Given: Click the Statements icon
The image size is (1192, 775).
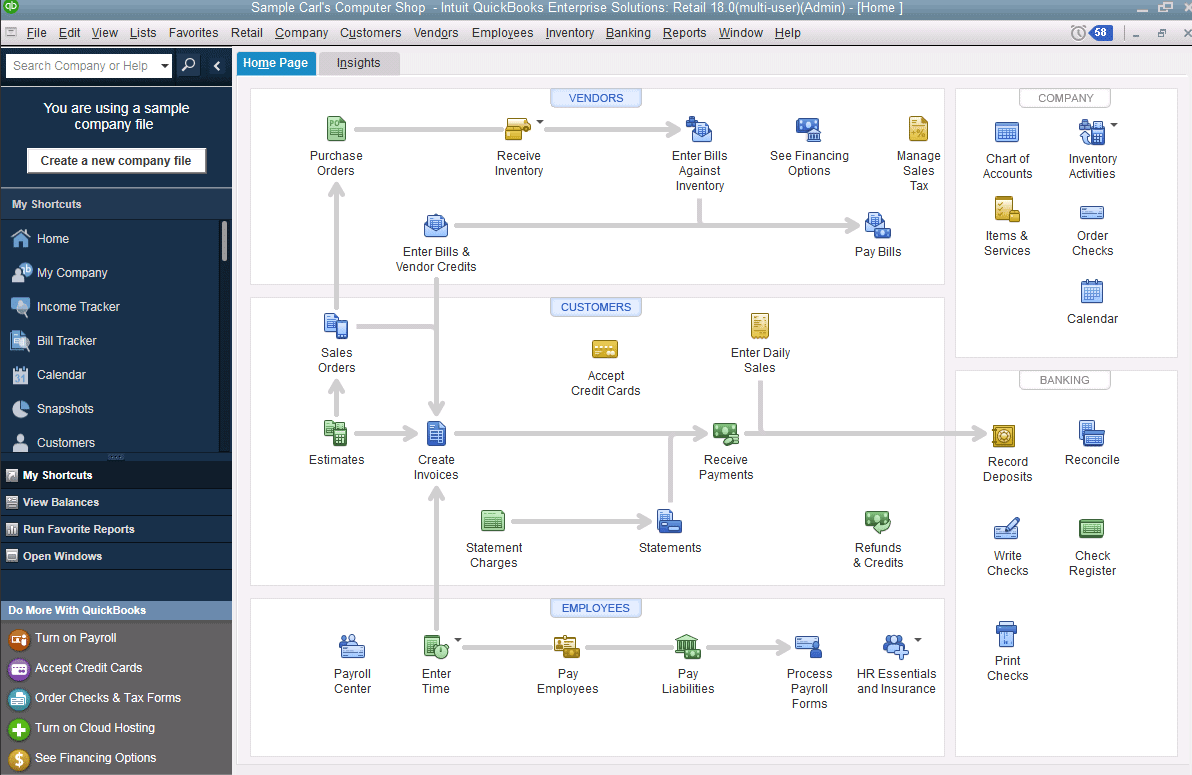Looking at the screenshot, I should (x=669, y=522).
